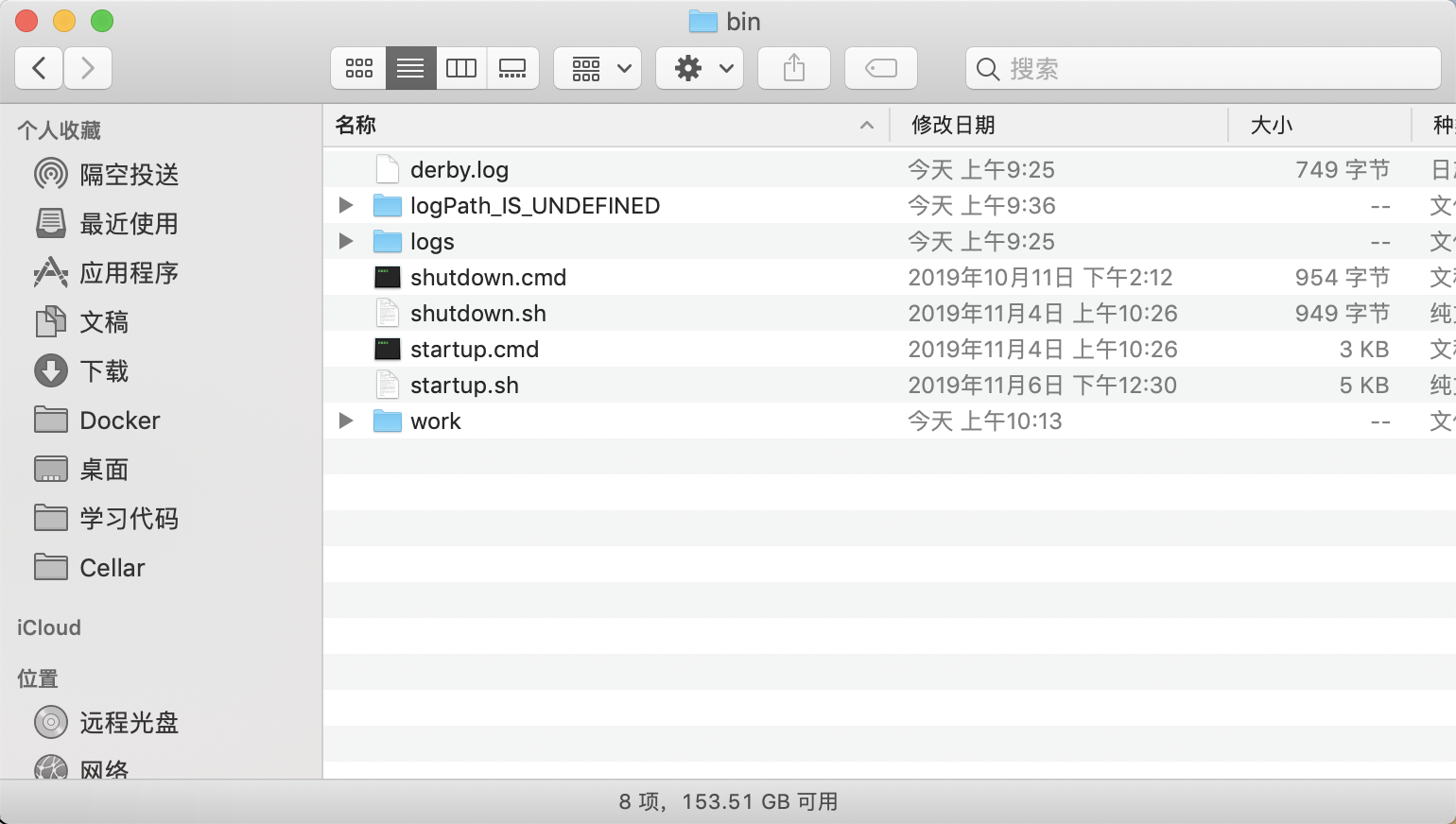The height and width of the screenshot is (824, 1456).
Task: Go back with the left arrow button
Action: 40,68
